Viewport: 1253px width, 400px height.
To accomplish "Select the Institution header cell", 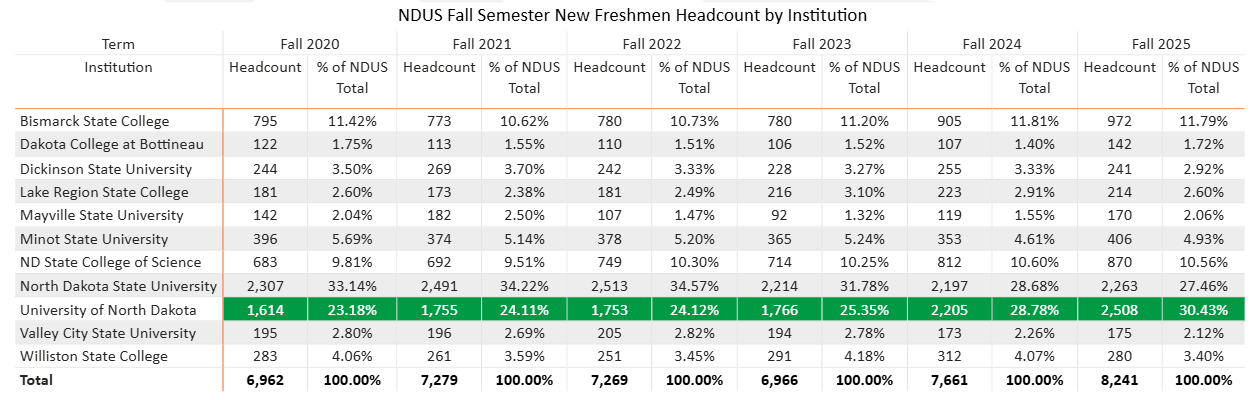I will tap(118, 67).
